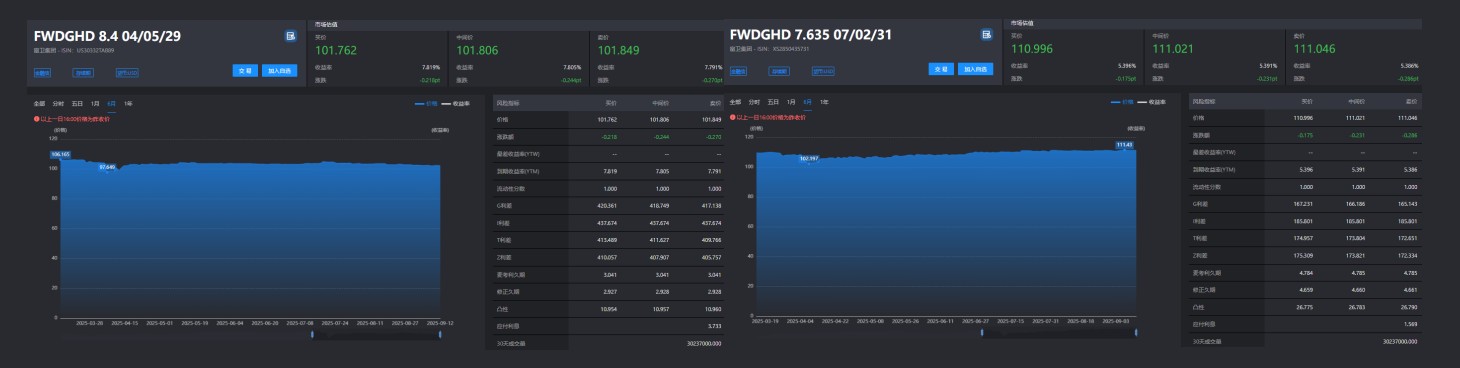The width and height of the screenshot is (1460, 368).
Task: Switch right chart to the 五日 range
Action: [x=773, y=102]
